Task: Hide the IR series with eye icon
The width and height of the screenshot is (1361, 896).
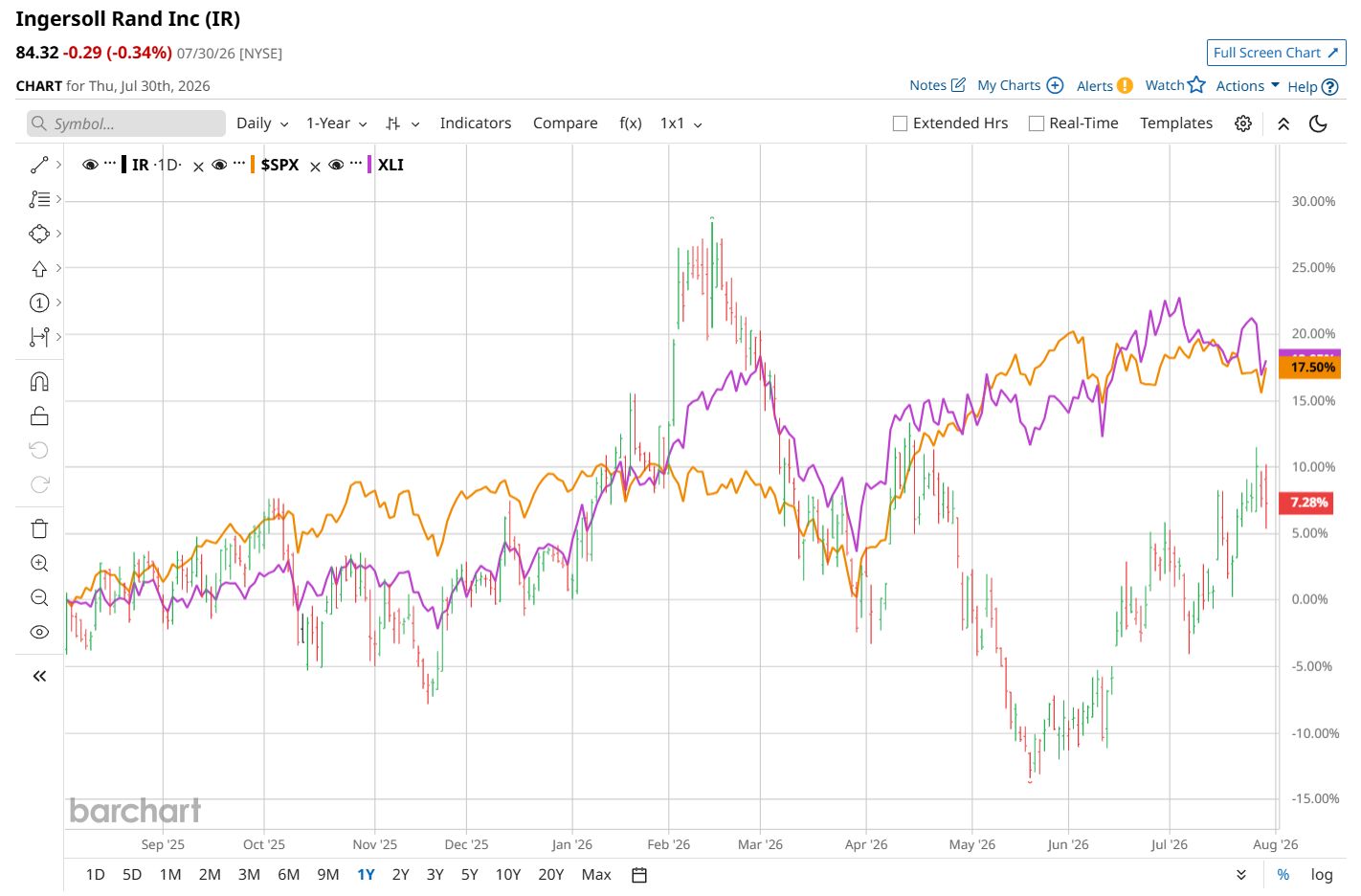Action: (x=90, y=165)
